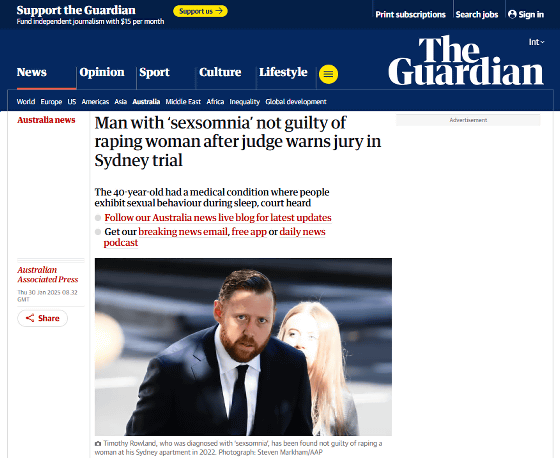Click the Sign in profile icon
This screenshot has width=560, height=458.
point(512,14)
